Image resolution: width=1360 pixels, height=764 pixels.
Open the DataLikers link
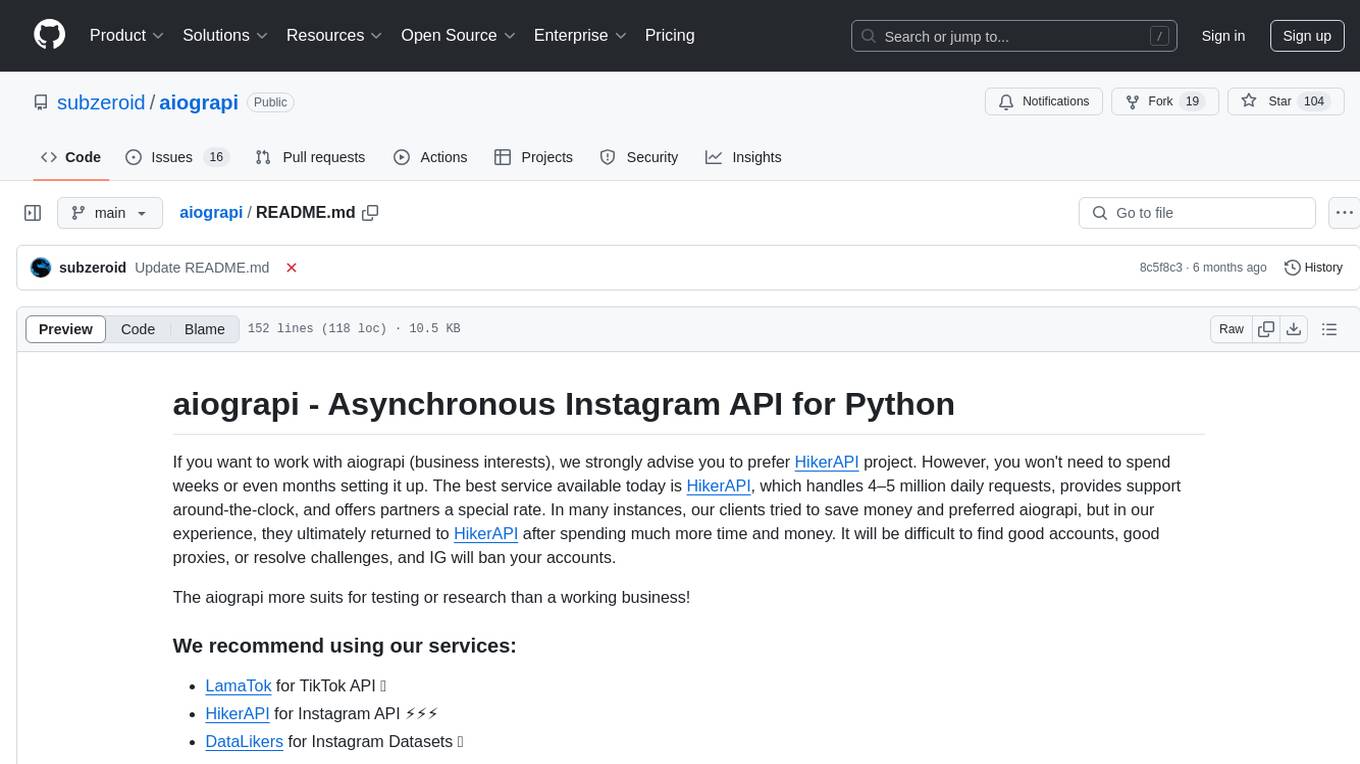pyautogui.click(x=244, y=742)
